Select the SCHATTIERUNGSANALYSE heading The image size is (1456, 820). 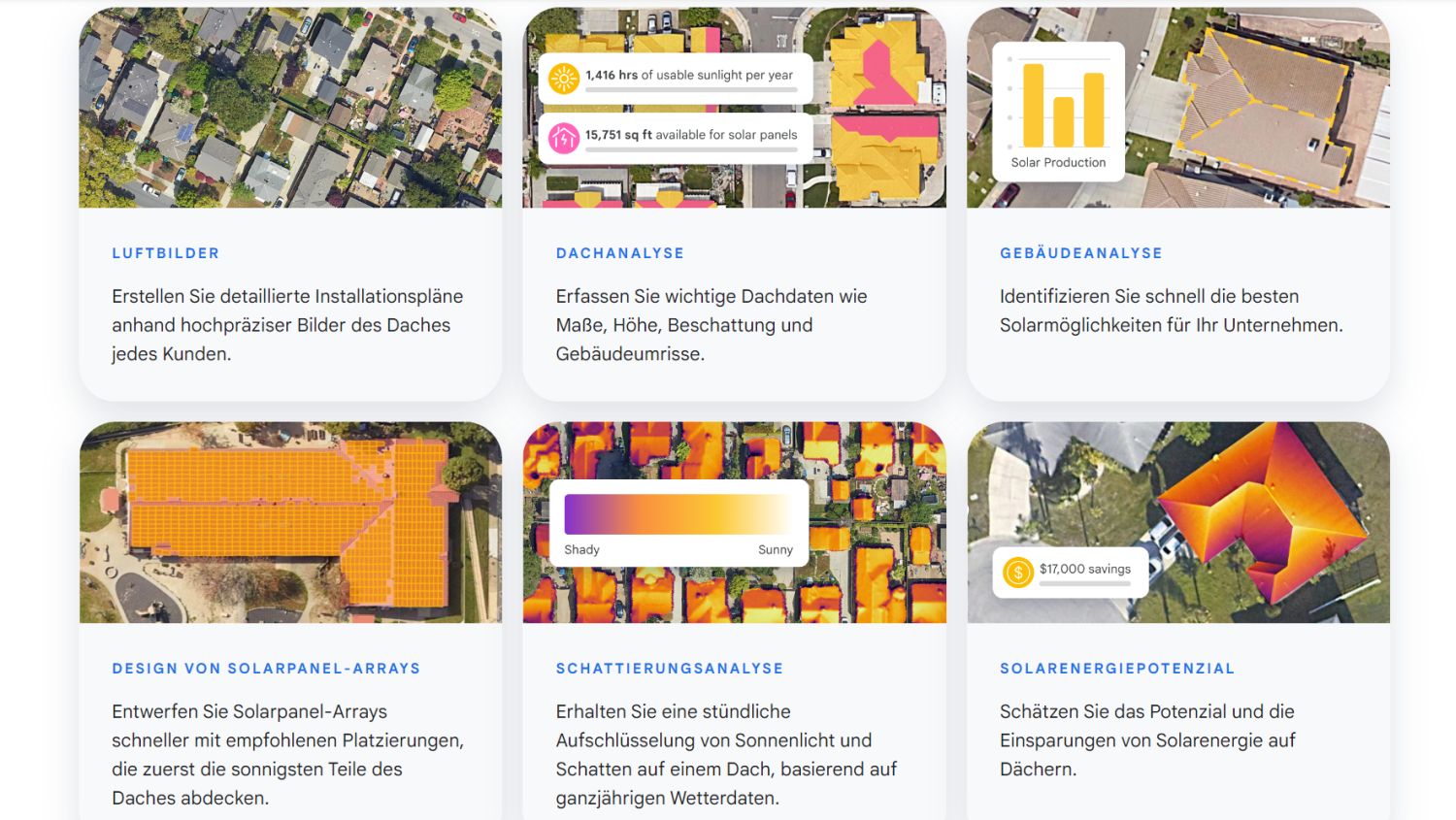(669, 669)
